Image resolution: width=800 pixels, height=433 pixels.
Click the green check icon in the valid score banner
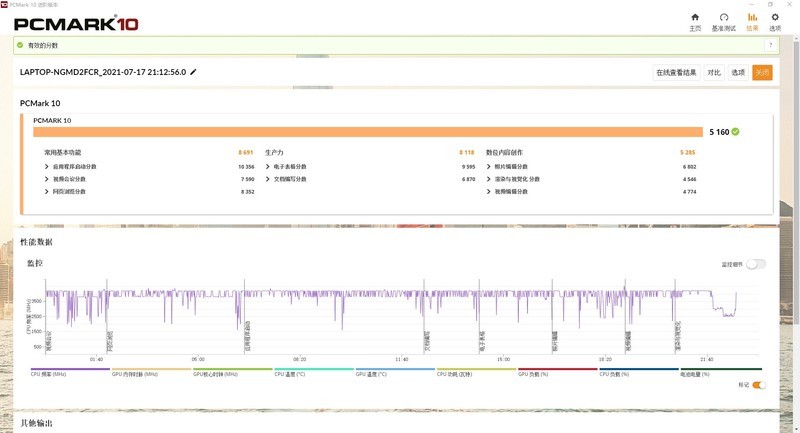click(x=20, y=45)
